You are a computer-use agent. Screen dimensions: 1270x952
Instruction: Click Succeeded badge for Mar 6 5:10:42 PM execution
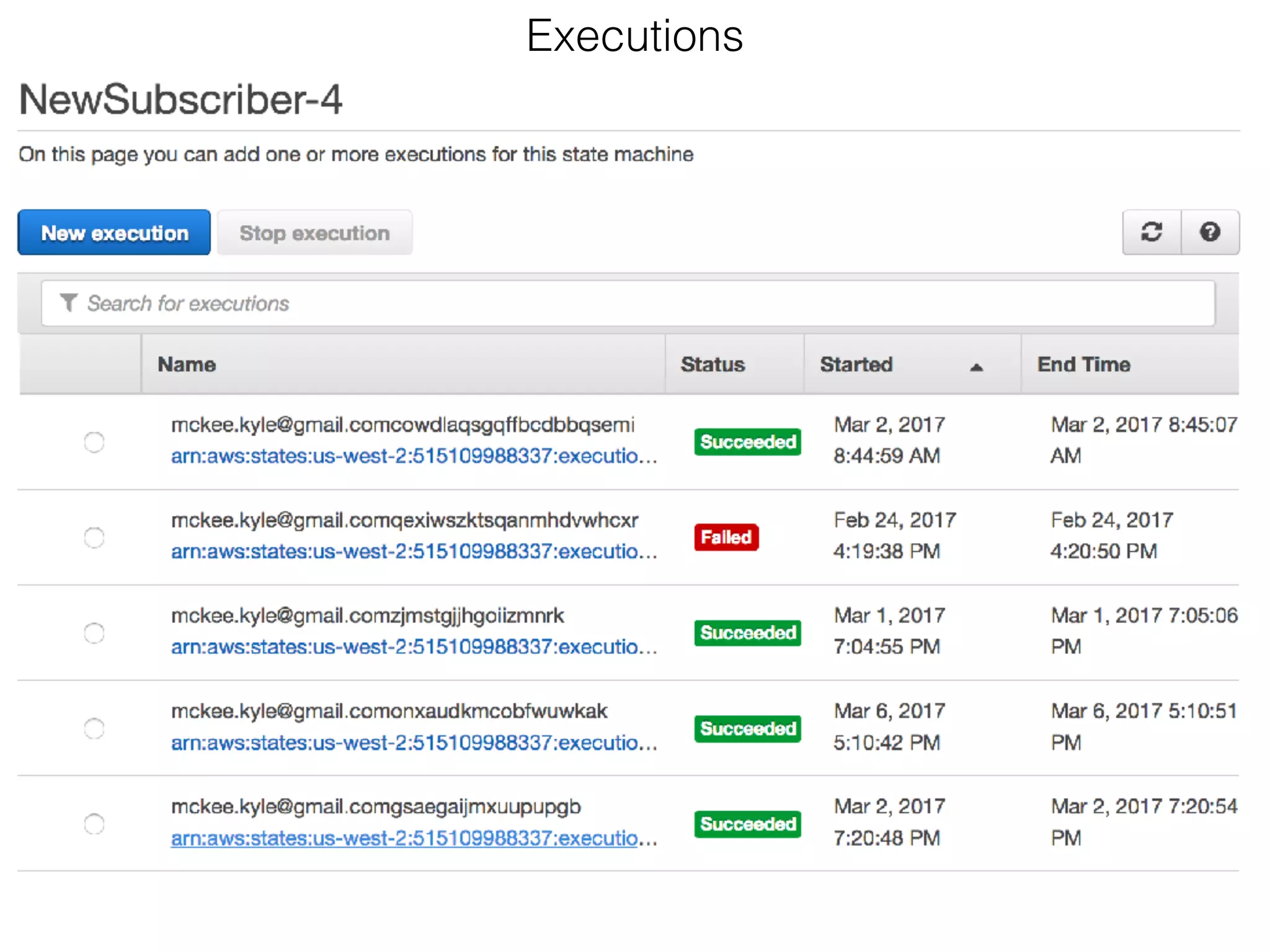pos(748,728)
